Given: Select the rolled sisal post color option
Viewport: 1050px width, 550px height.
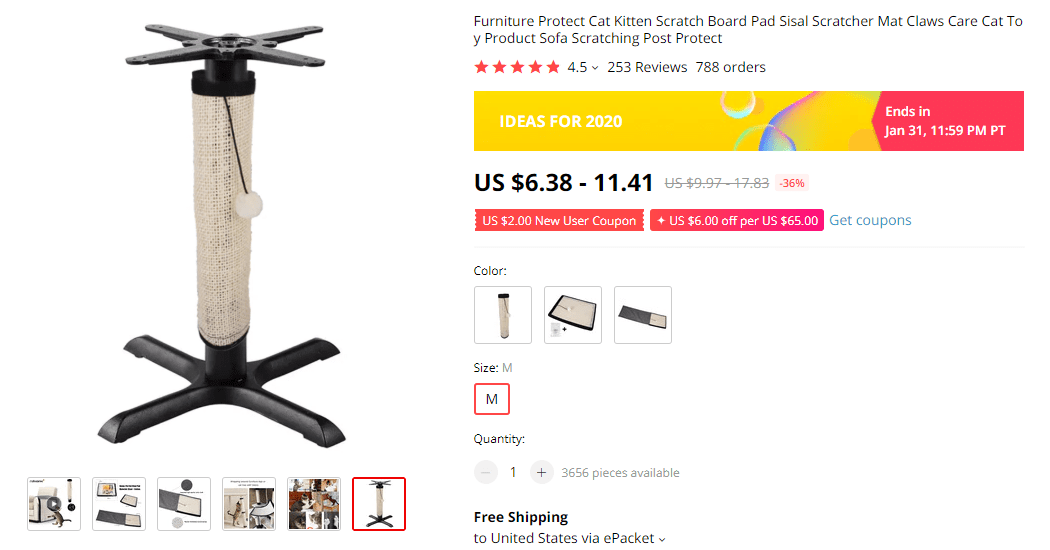Looking at the screenshot, I should click(x=503, y=315).
